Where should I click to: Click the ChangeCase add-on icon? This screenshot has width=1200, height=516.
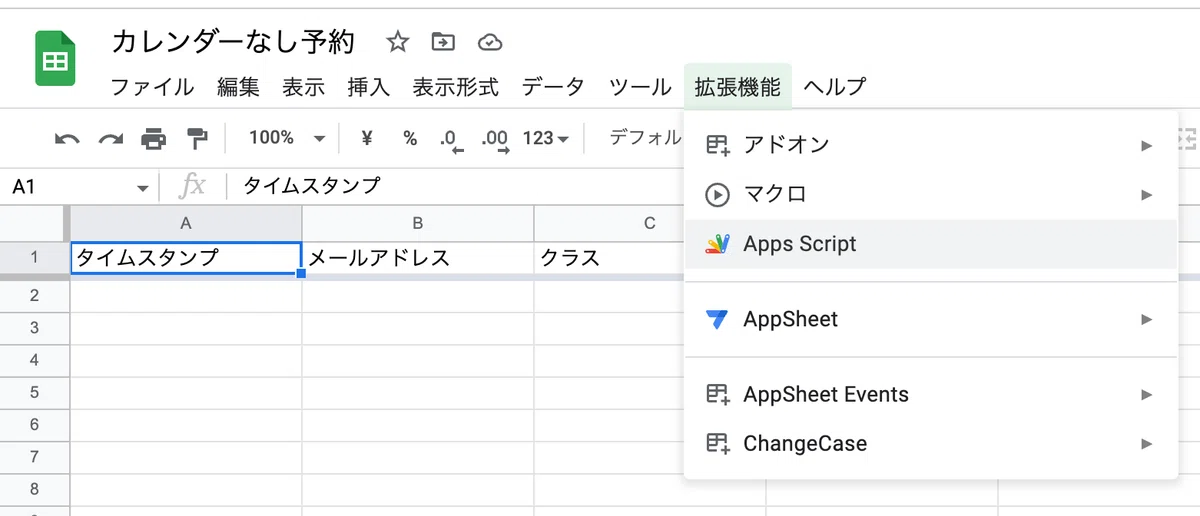pyautogui.click(x=718, y=443)
